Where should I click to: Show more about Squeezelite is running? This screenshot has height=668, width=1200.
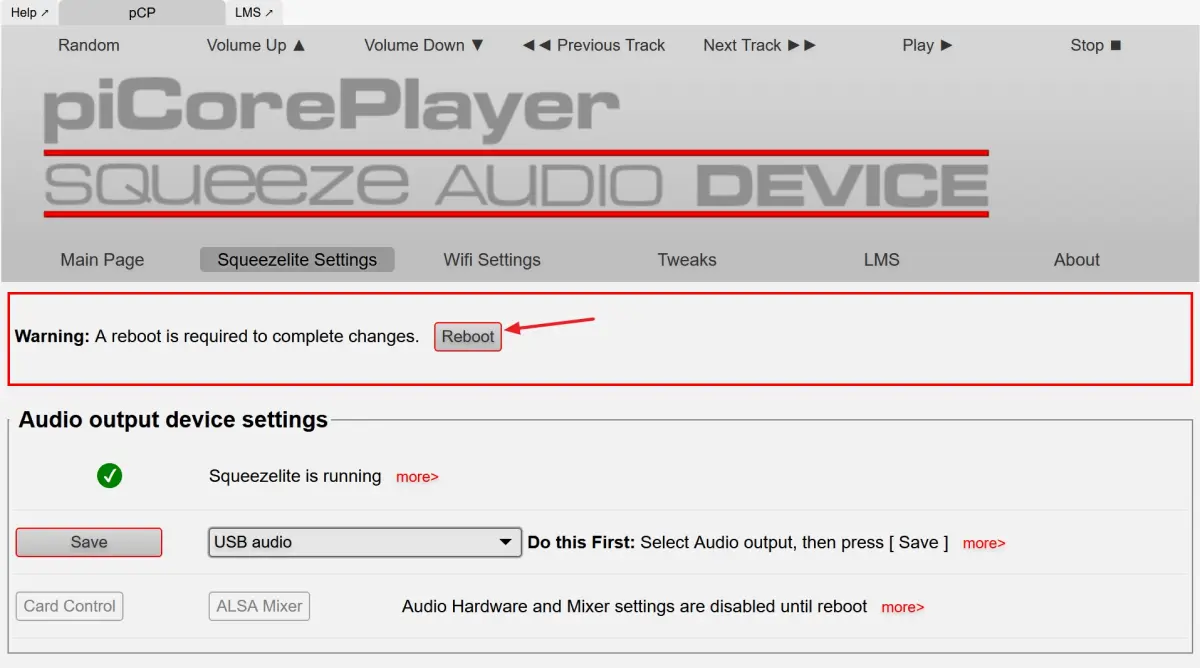pyautogui.click(x=417, y=477)
